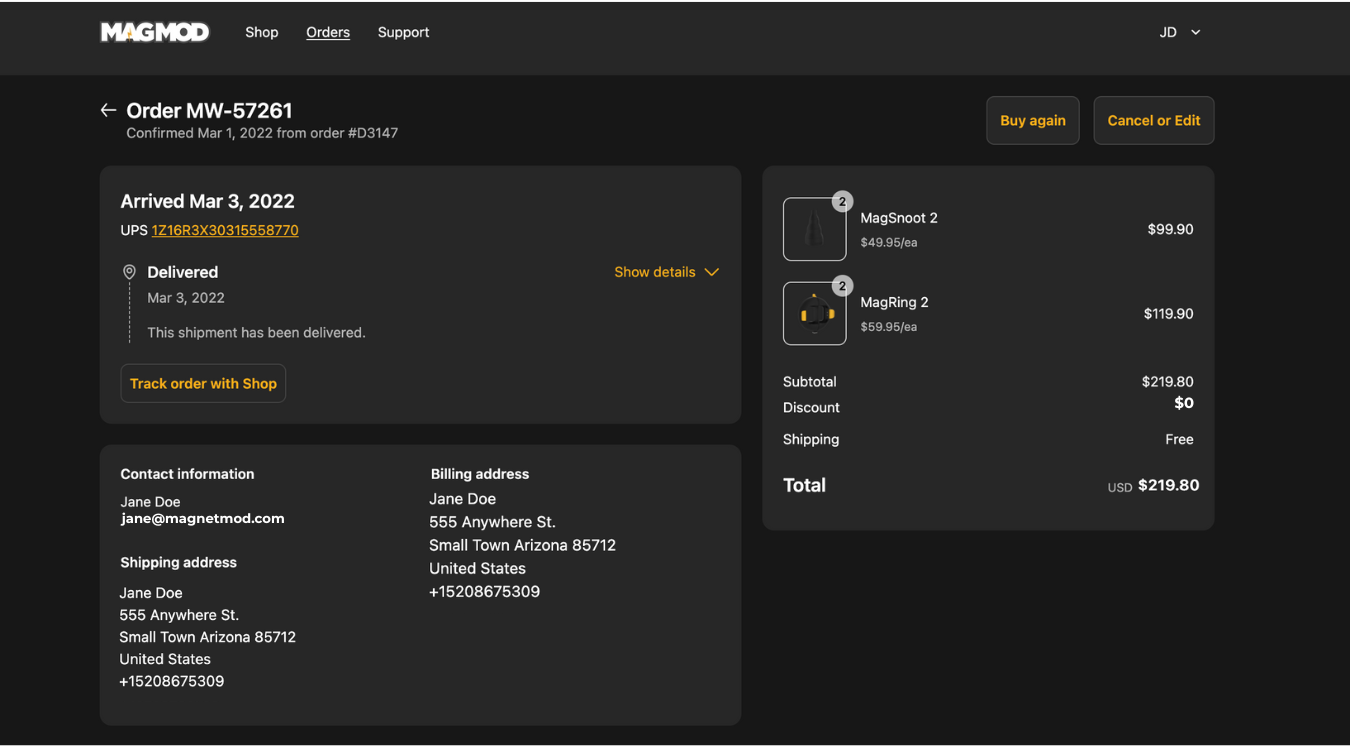Open the Shop menu item
Image resolution: width=1350 pixels, height=750 pixels.
262,32
